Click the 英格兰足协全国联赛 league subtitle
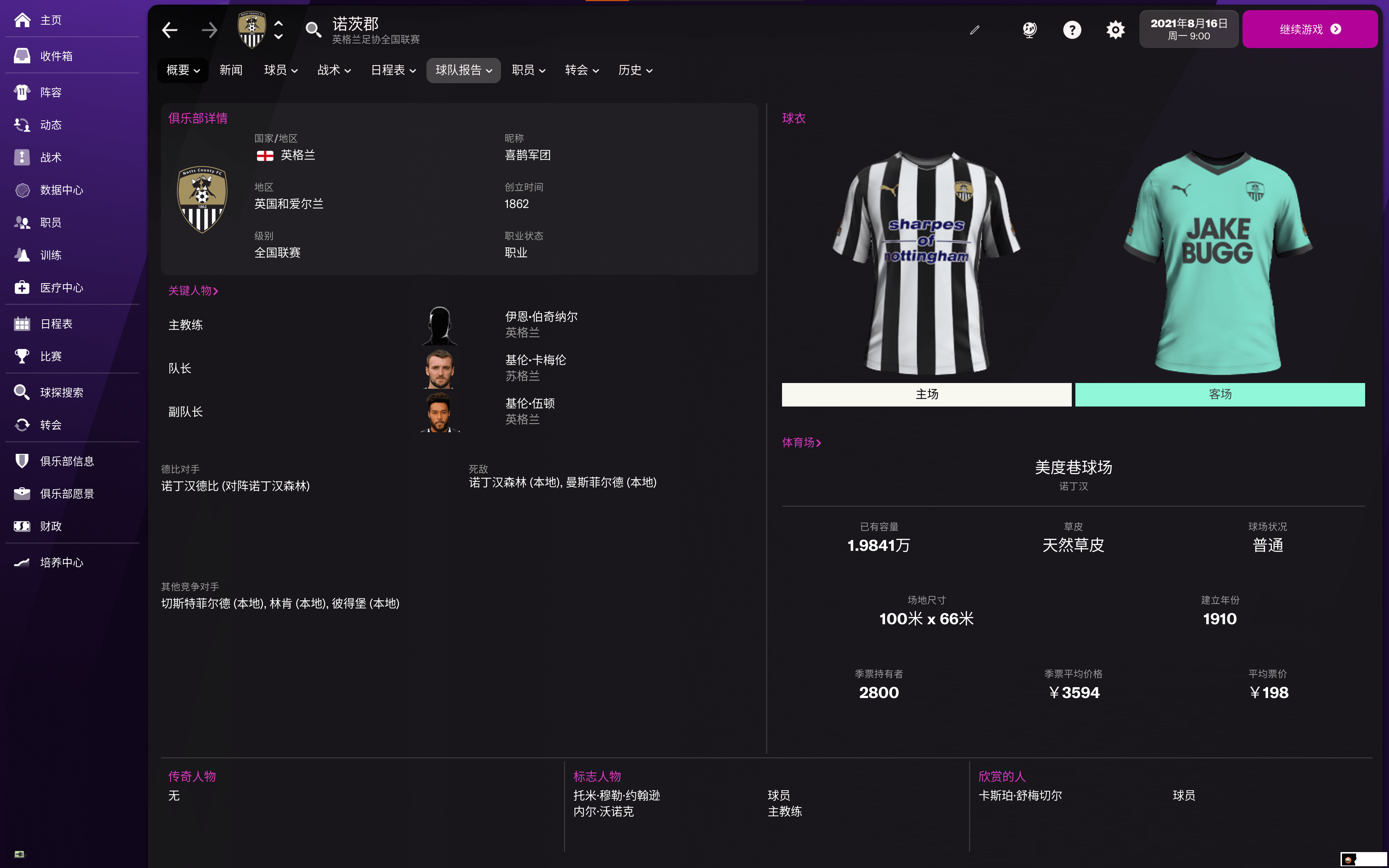 [376, 40]
